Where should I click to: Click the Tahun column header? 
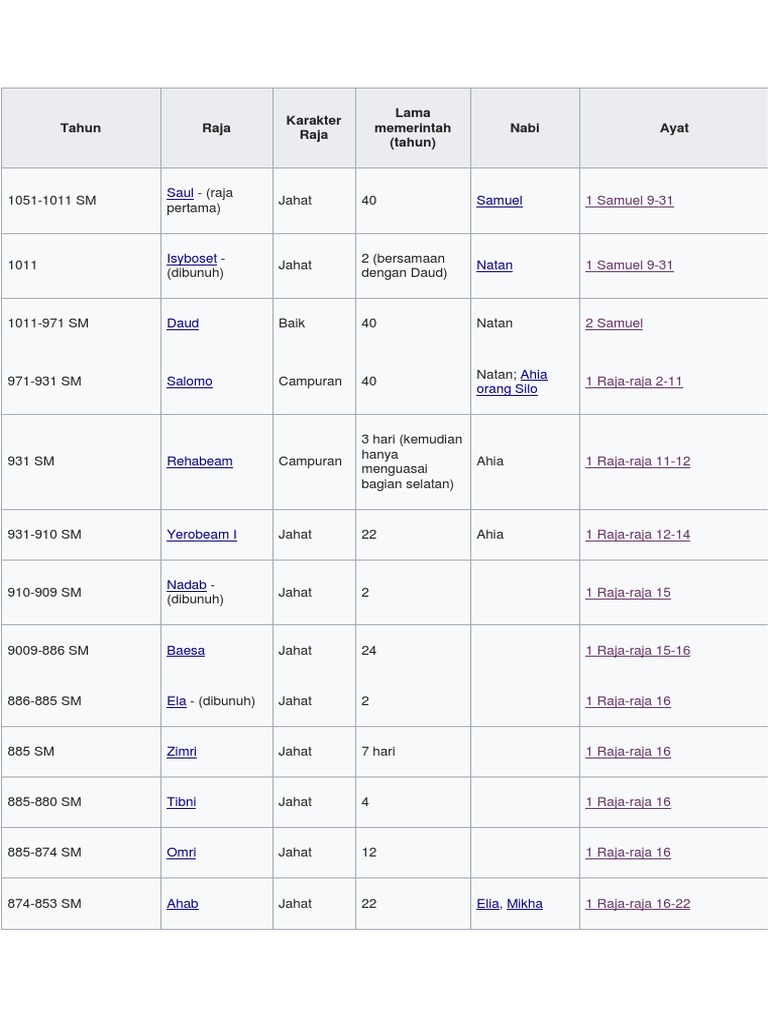point(81,128)
